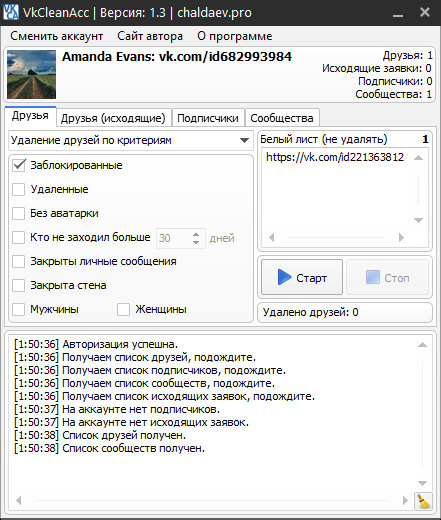Open the Сообщества tab
Viewport: 441px width, 520px height.
coord(282,118)
